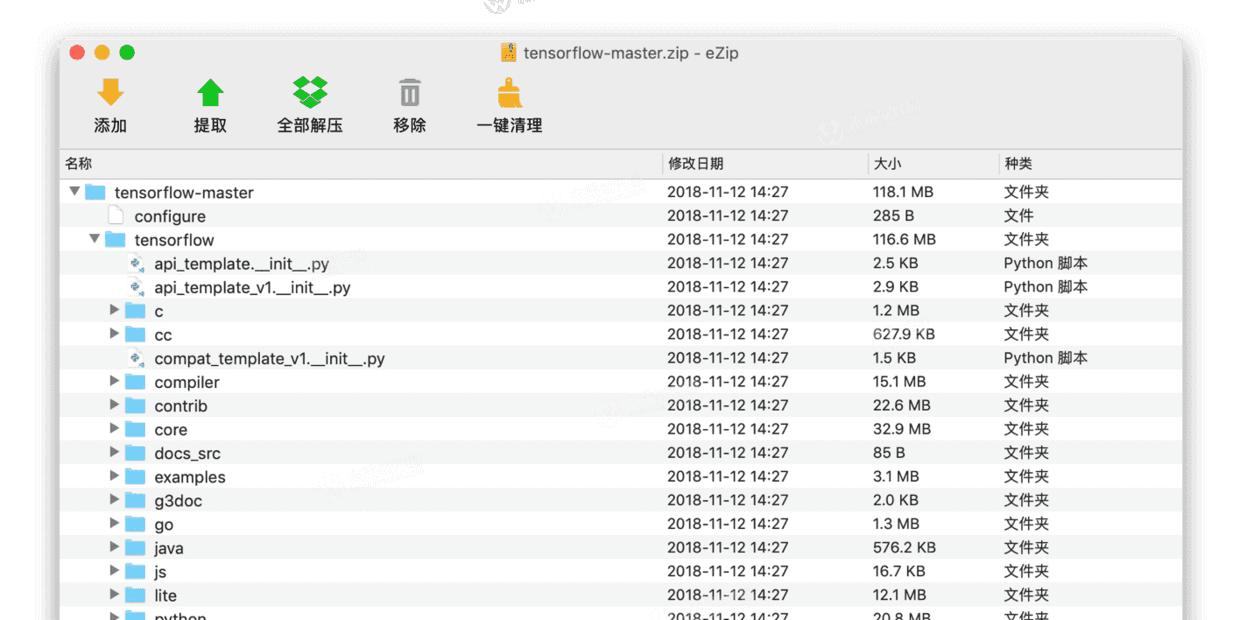1240x620 pixels.
Task: Click the Add (添加) toolbar icon
Action: 110,93
